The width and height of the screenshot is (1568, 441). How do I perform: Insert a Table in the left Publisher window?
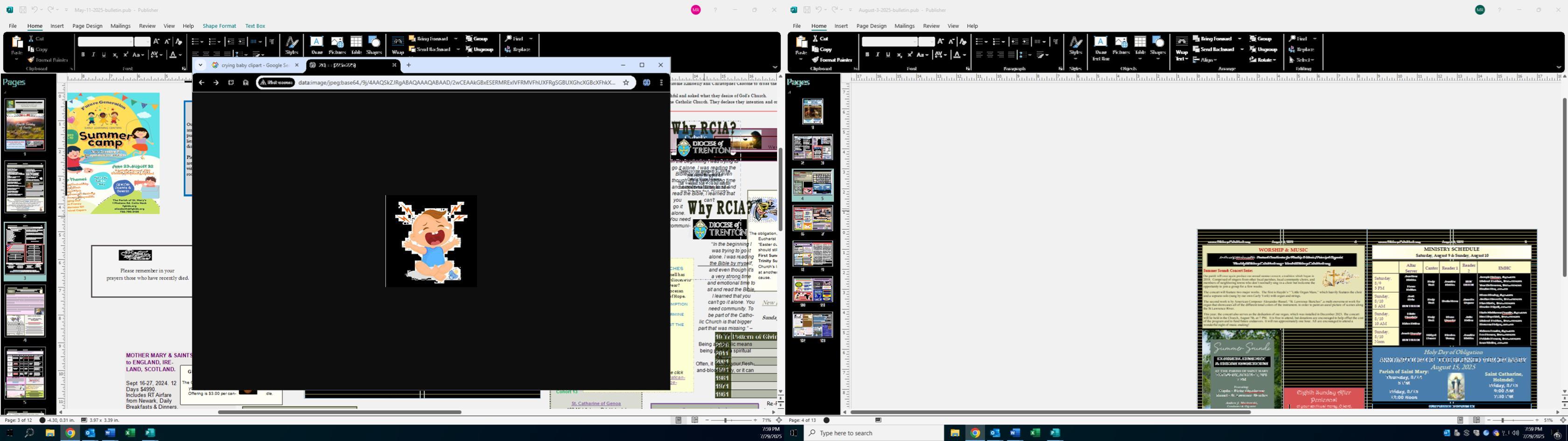[x=356, y=46]
